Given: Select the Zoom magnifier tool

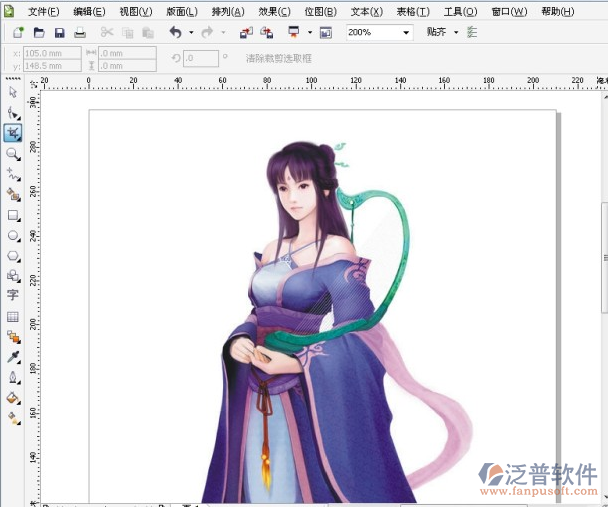Looking at the screenshot, I should point(13,154).
